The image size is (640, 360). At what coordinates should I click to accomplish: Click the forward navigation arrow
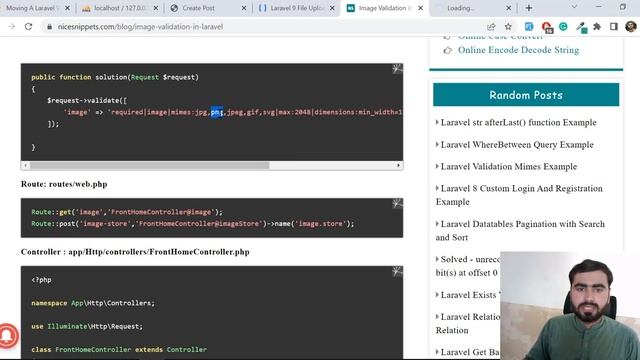tap(11, 27)
